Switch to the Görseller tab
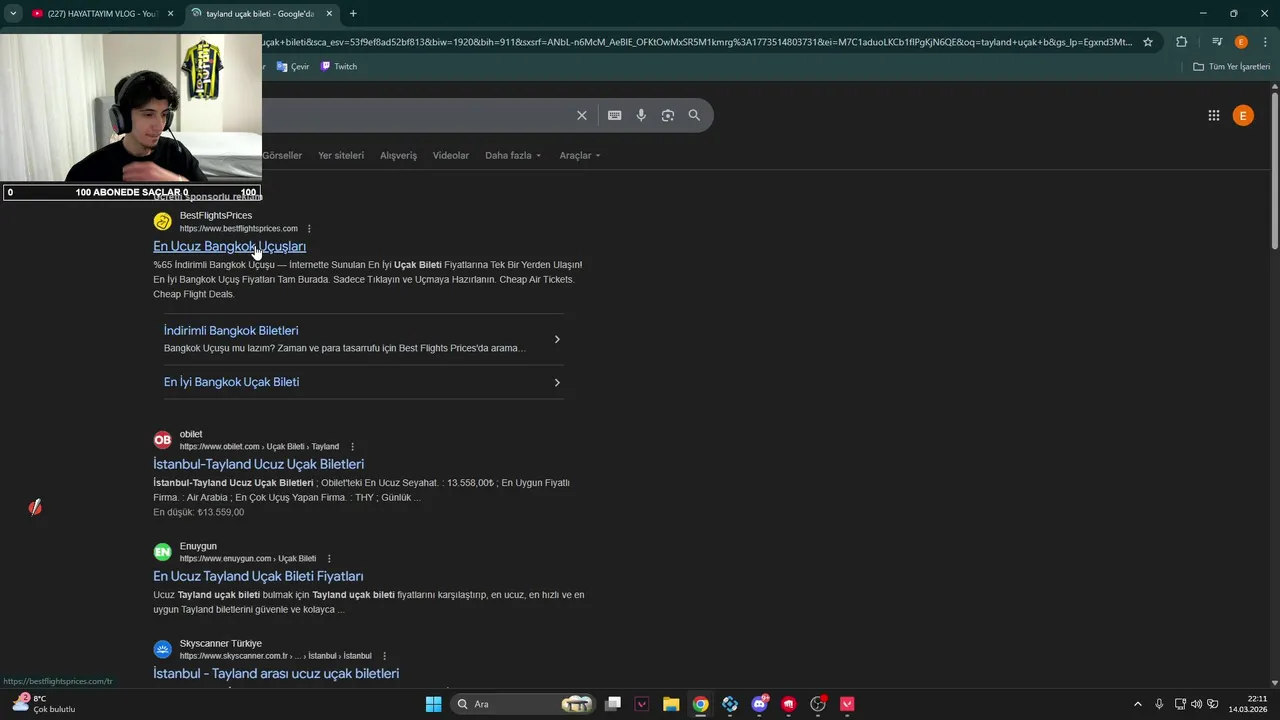Screen dimensions: 1280x720 282,156
